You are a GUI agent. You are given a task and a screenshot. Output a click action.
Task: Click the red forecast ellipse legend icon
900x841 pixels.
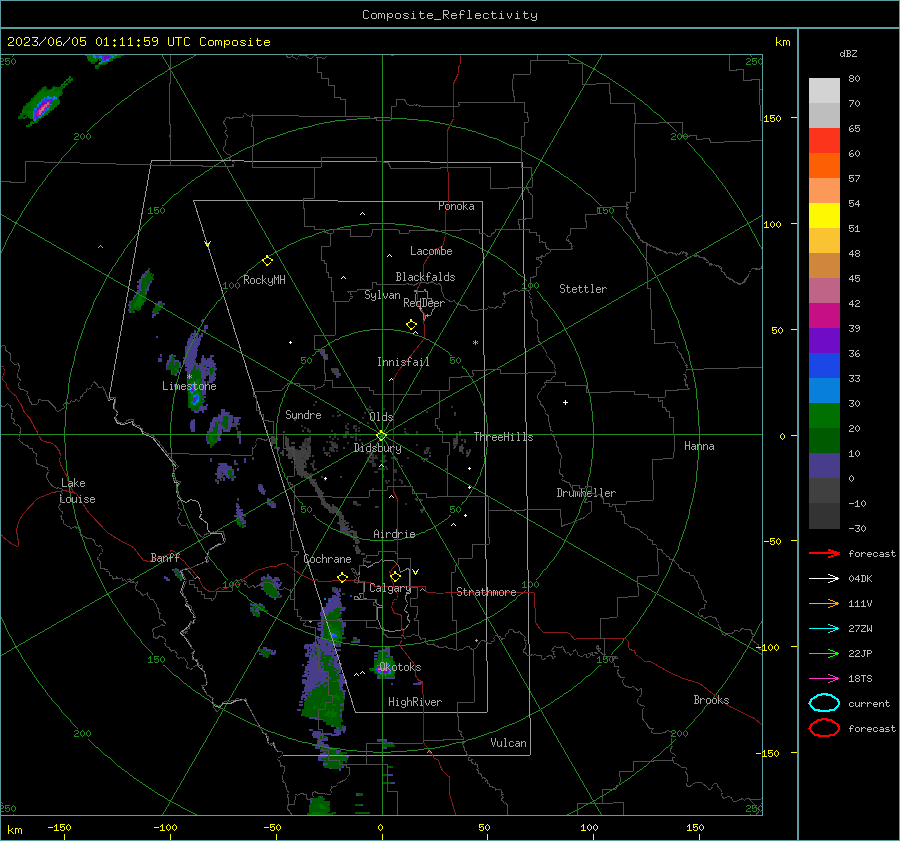(x=824, y=728)
